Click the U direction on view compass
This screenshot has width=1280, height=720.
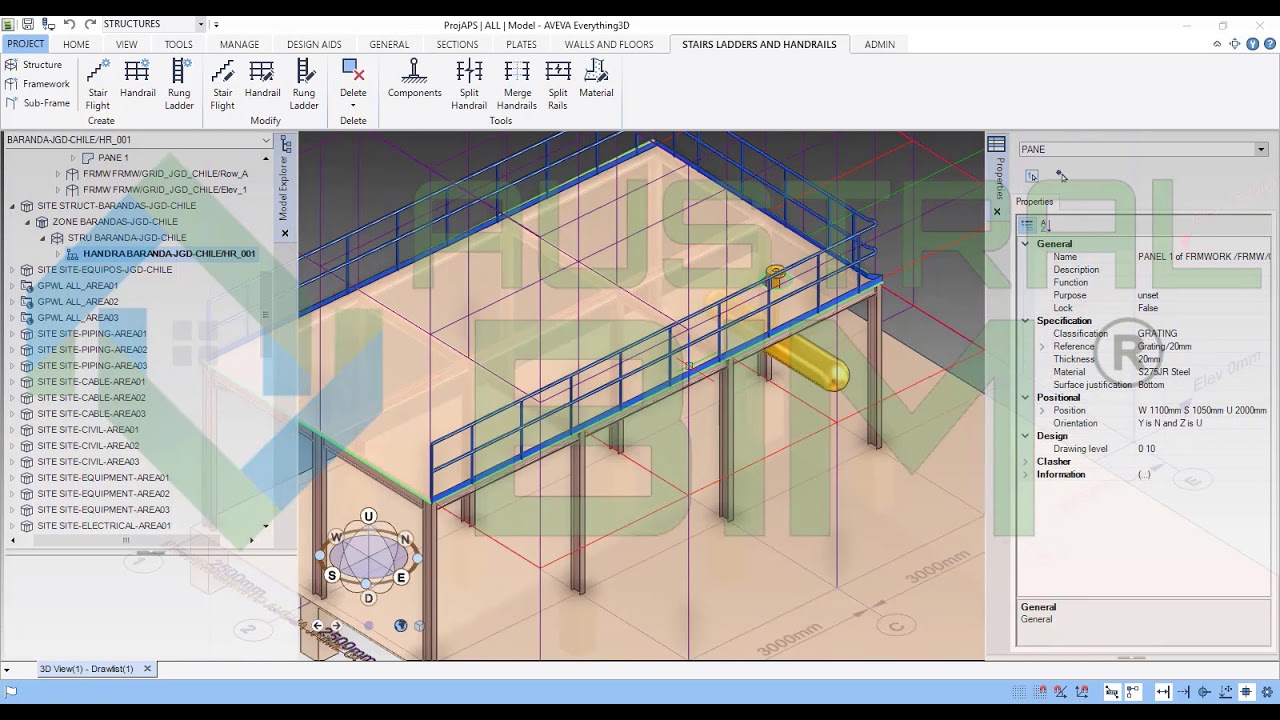(x=368, y=516)
